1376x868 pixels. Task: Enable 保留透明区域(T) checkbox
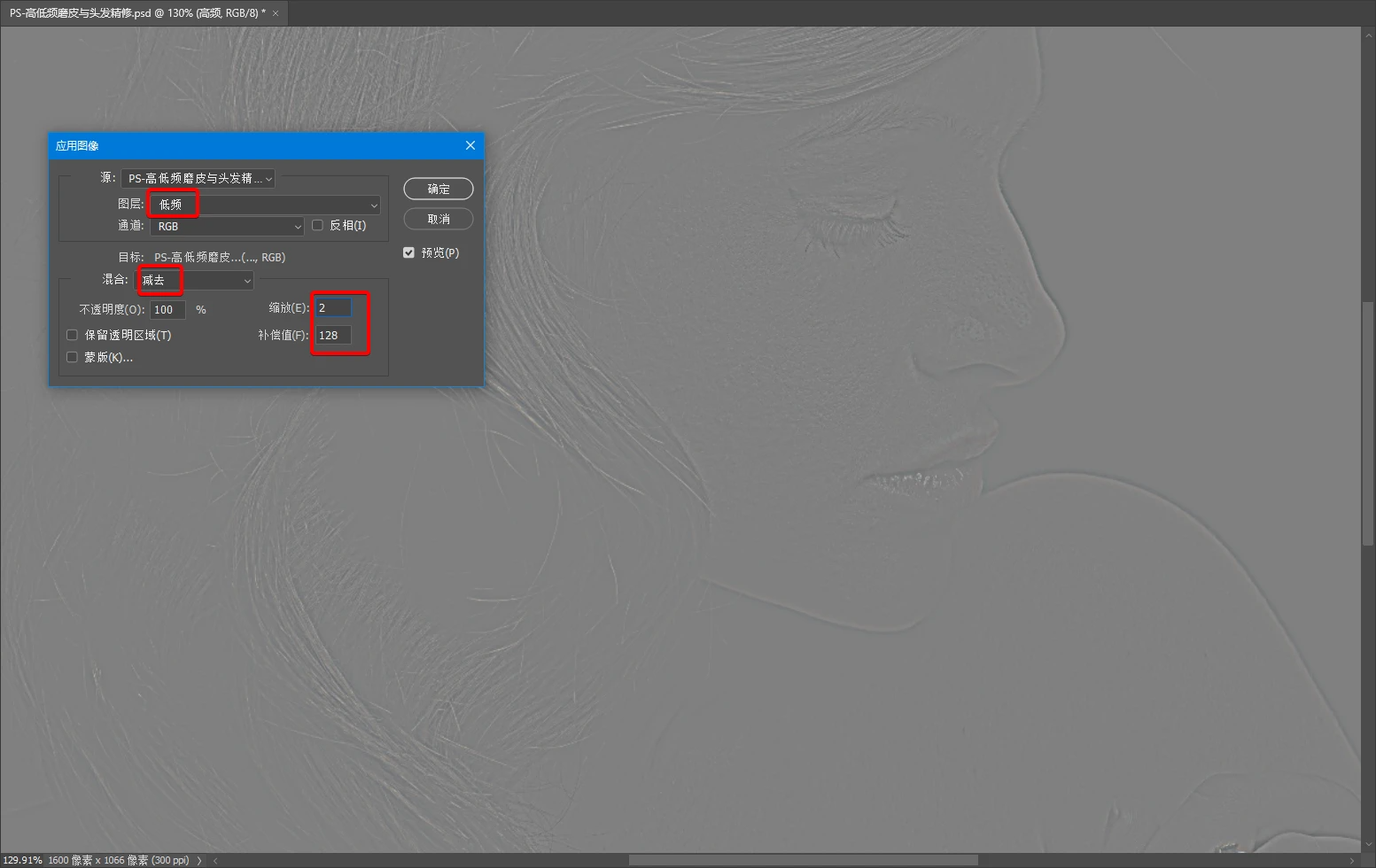coord(73,335)
